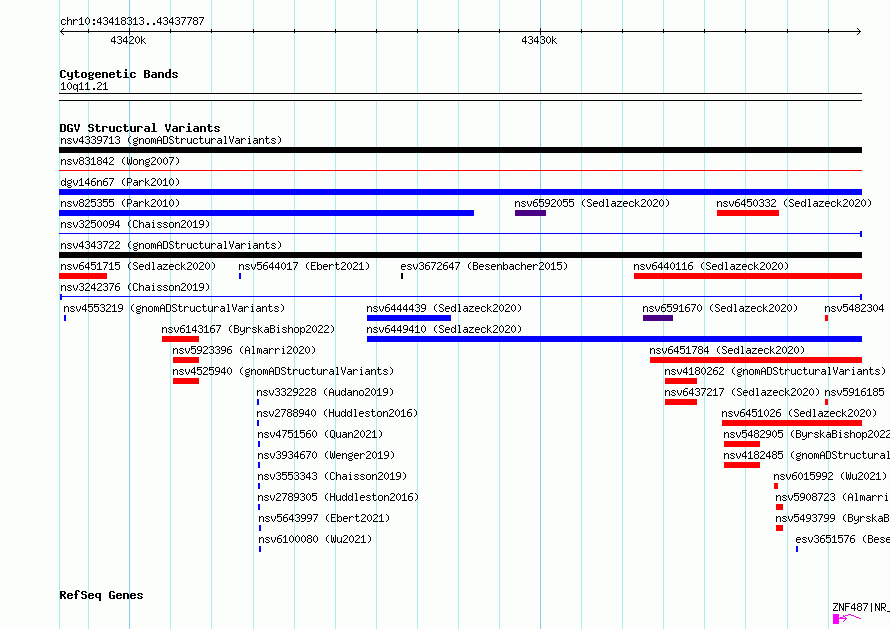This screenshot has width=890, height=629.
Task: Click the nsv4343722 gnomAD variant label
Action: [171, 245]
